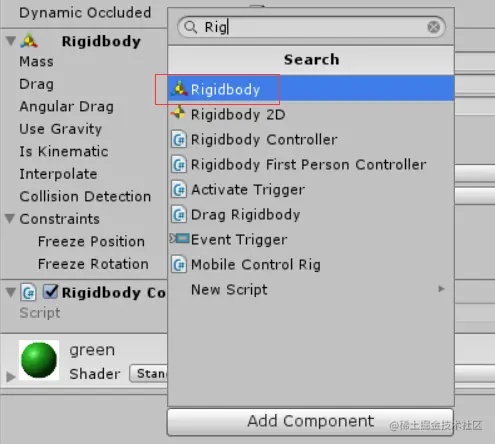Expand the green material foldout arrow
This screenshot has height=444, width=495.
pos(11,377)
